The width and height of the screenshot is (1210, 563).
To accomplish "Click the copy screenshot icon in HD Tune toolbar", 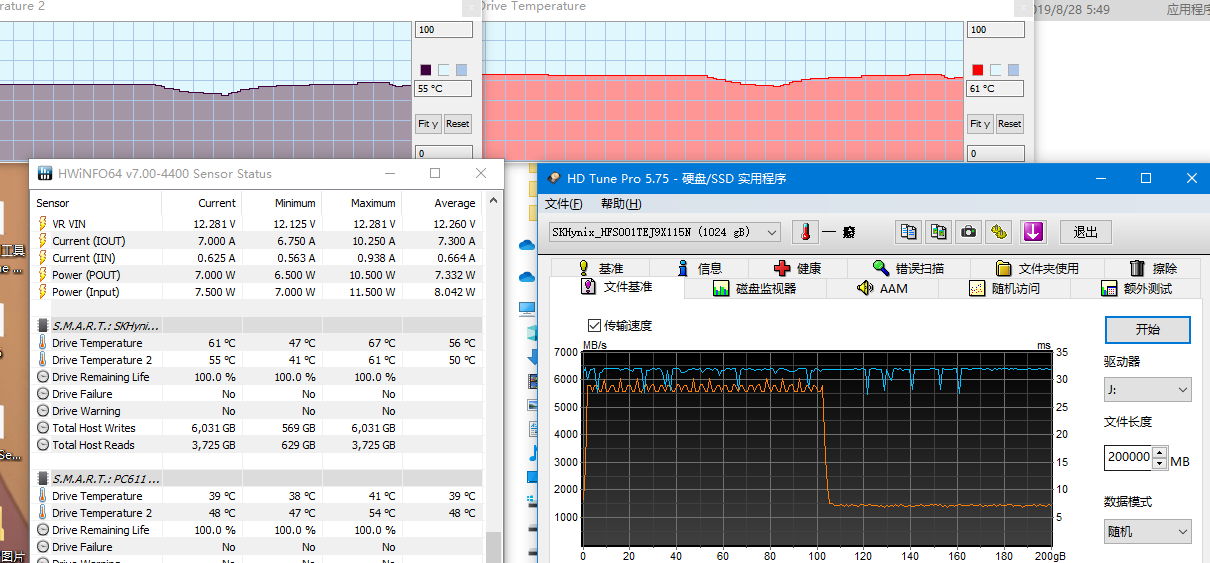I will coord(937,232).
